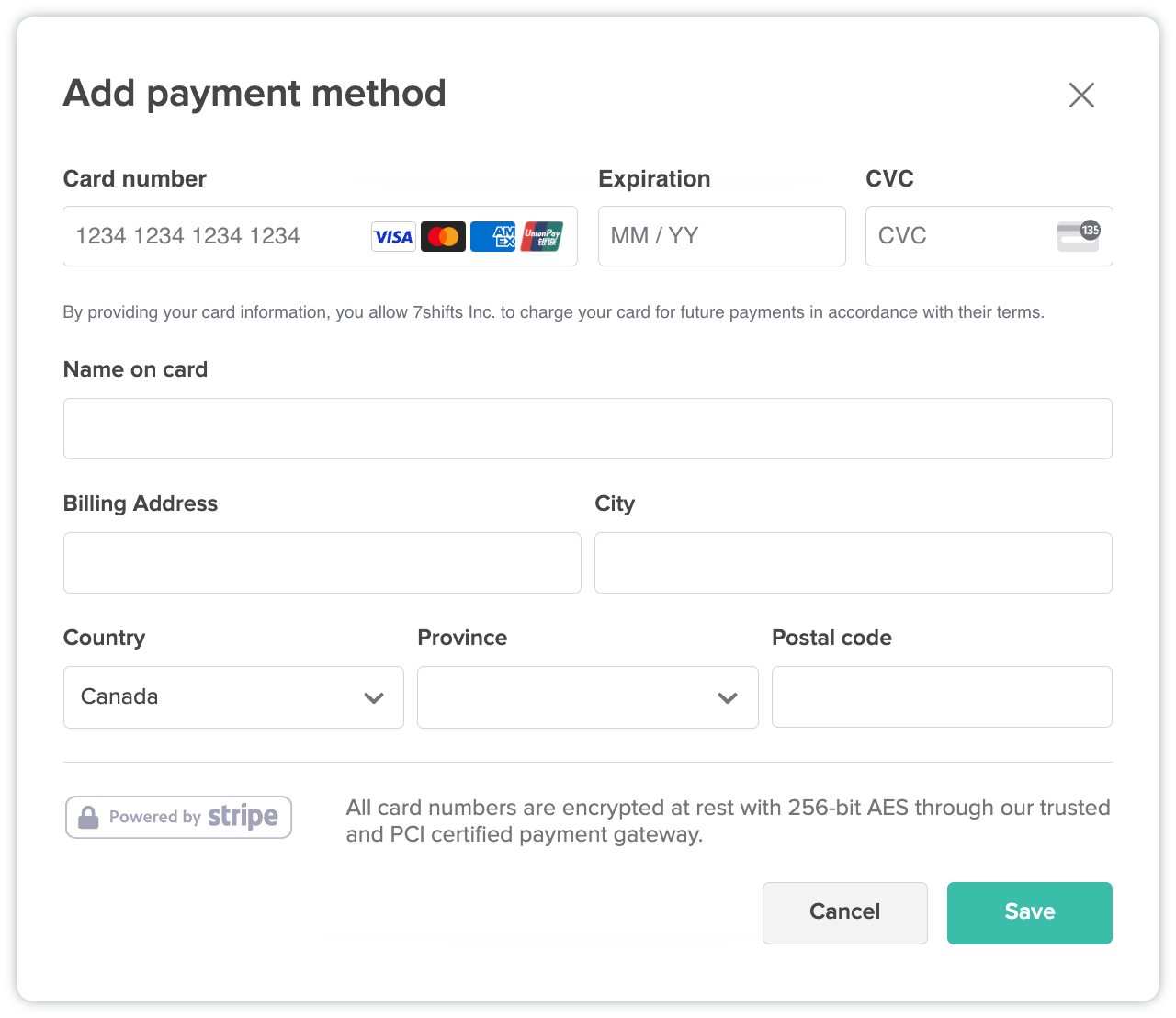The image size is (1176, 1018).
Task: Click the Mastercard icon
Action: (443, 236)
